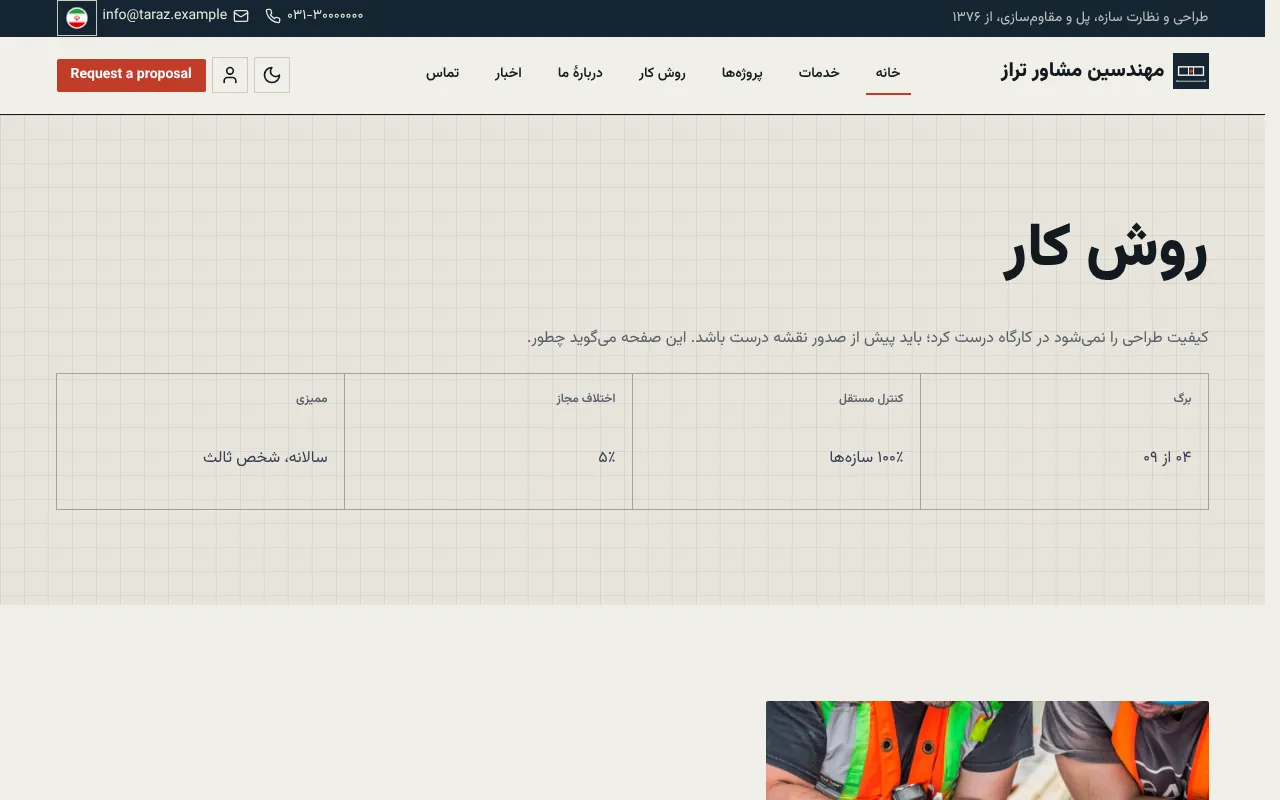Click the value سالانه، شخص ثالث
Image resolution: width=1280 pixels, height=800 pixels.
click(265, 457)
